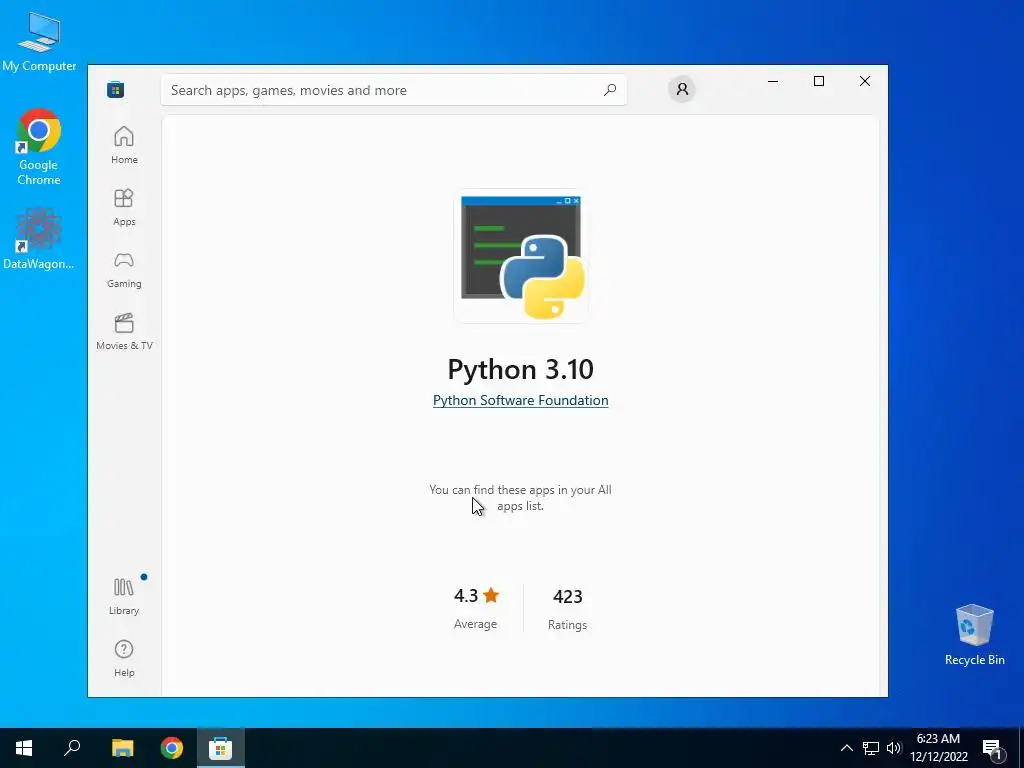The width and height of the screenshot is (1024, 768).
Task: Open Help in the Store sidebar
Action: pos(124,658)
